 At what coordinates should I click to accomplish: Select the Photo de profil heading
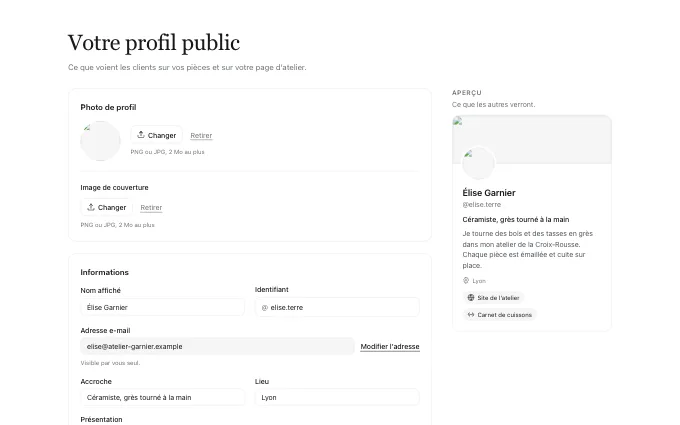click(108, 107)
